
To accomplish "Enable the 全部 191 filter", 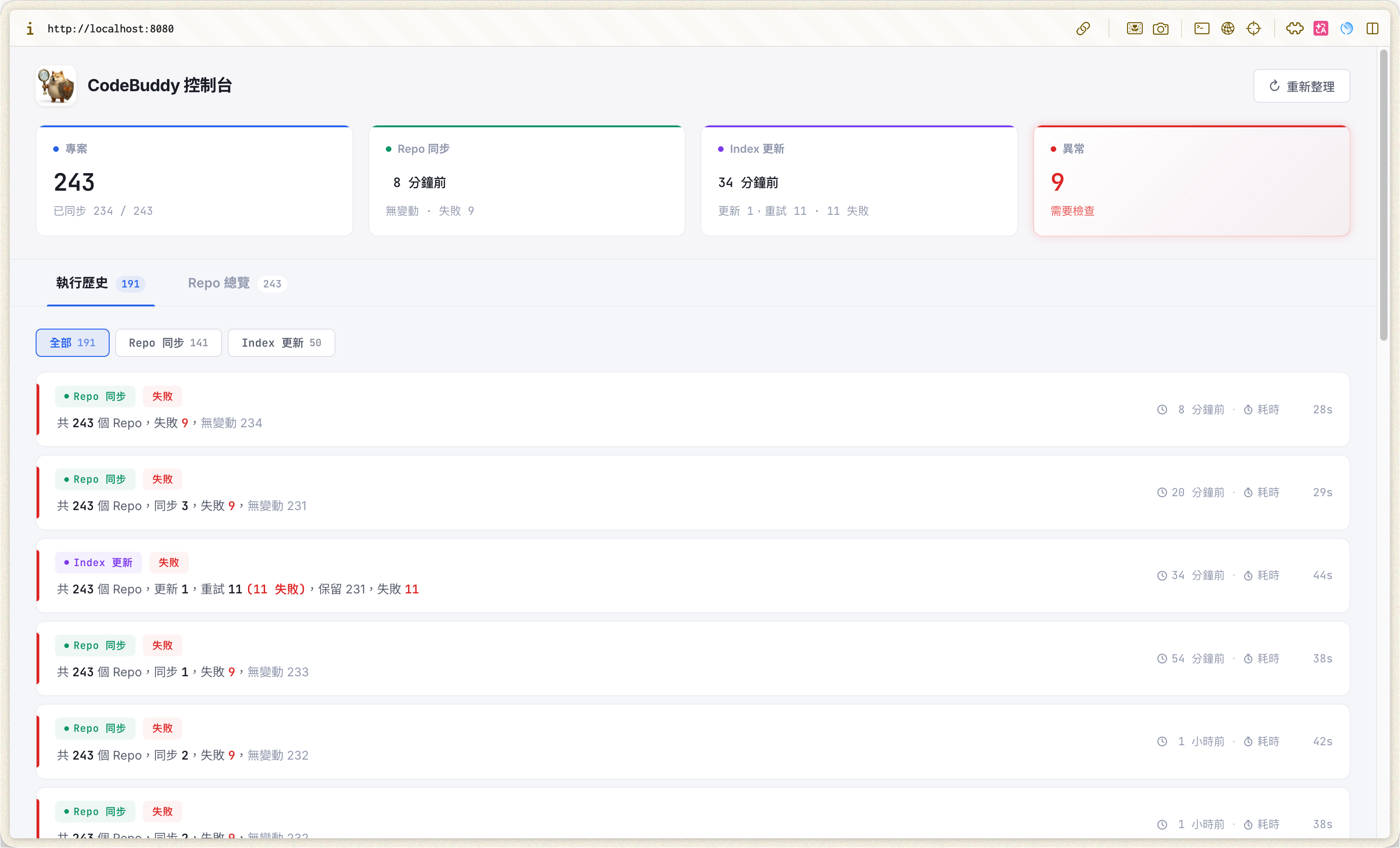I will coord(72,343).
